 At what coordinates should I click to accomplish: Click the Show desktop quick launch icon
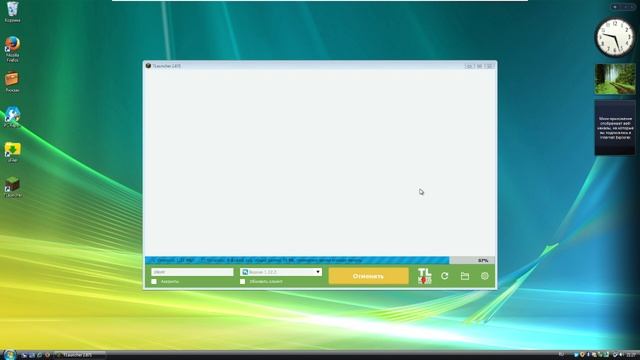point(24,356)
